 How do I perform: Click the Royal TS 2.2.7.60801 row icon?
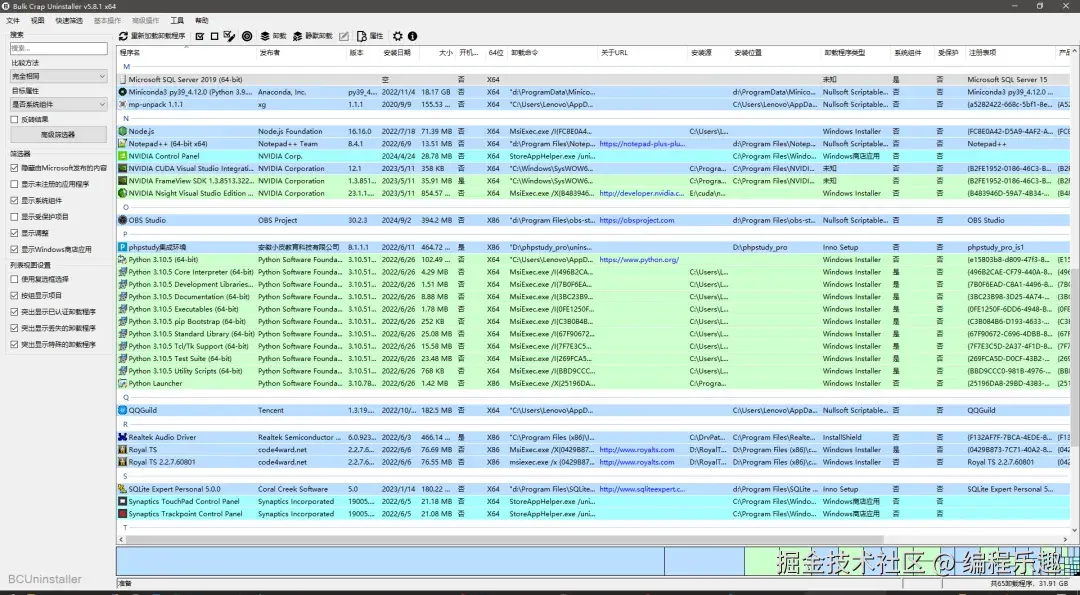pyautogui.click(x=123, y=462)
